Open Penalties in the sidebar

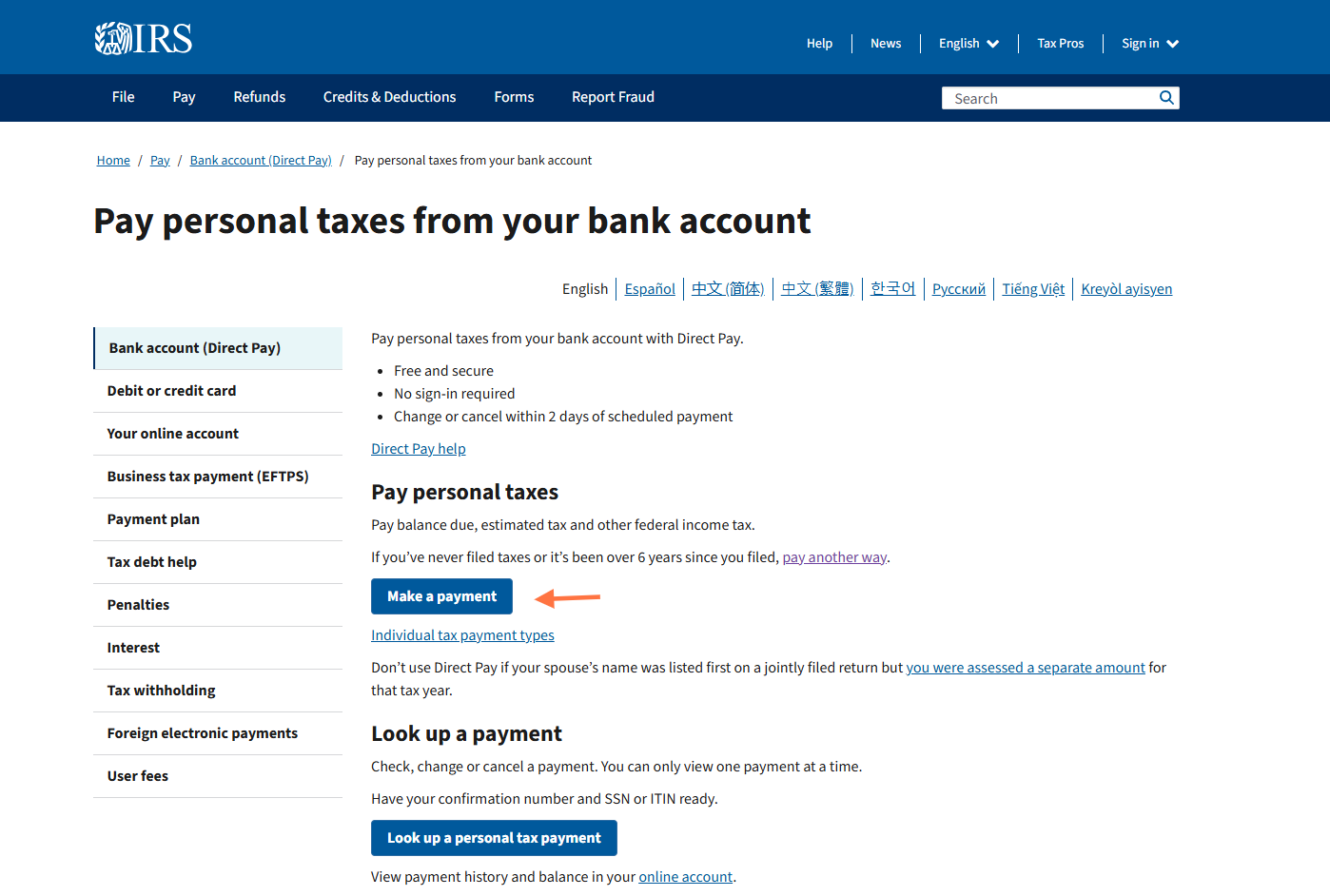[218, 605]
